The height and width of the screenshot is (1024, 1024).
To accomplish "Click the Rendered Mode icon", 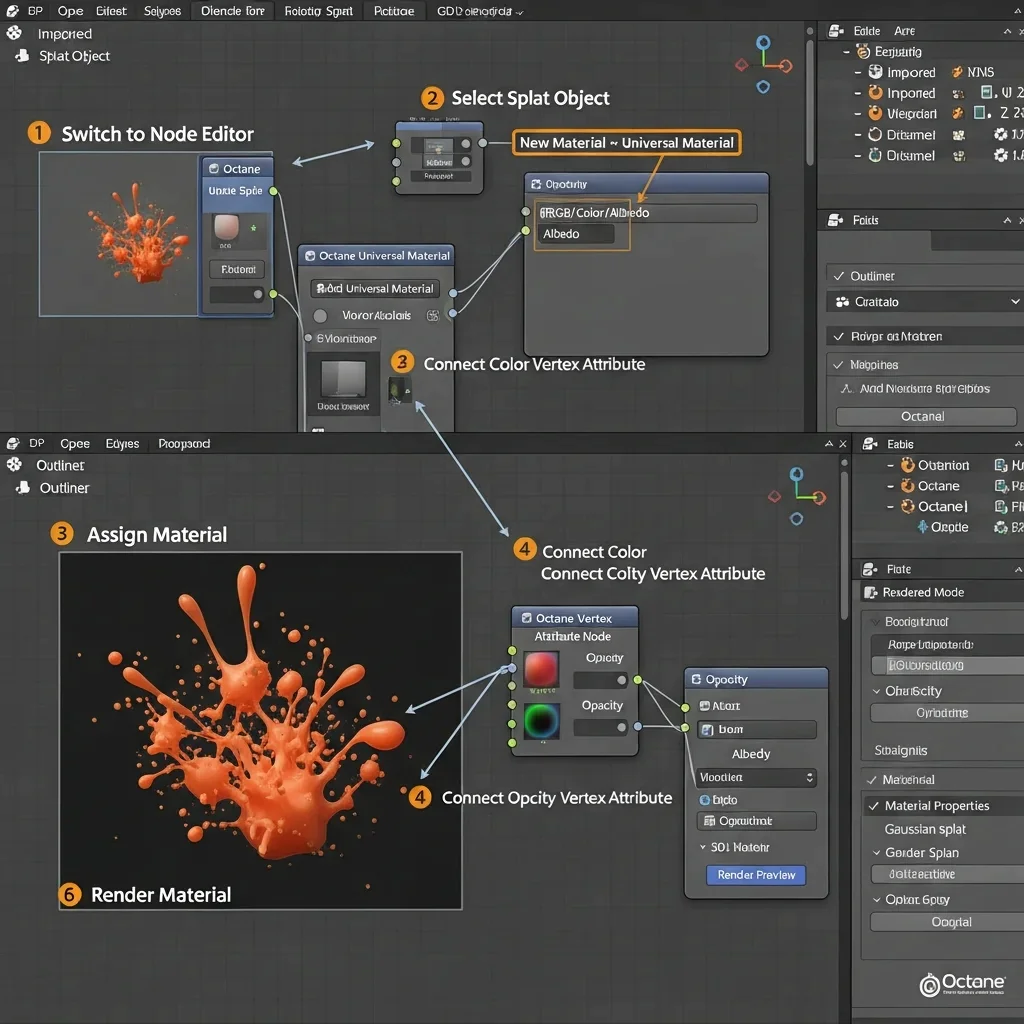I will click(871, 592).
